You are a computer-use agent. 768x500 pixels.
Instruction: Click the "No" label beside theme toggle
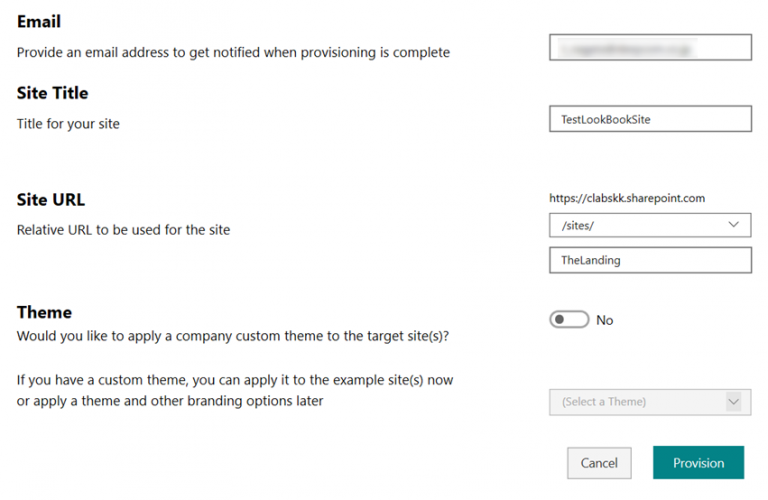point(605,320)
